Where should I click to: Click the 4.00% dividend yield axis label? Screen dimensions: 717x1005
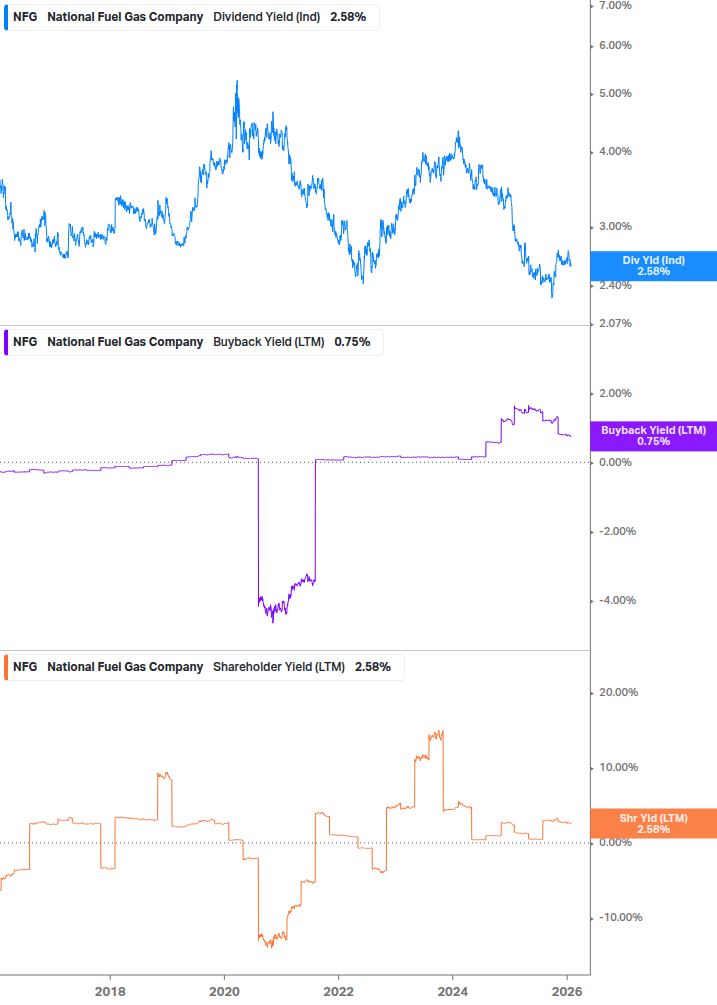tap(615, 152)
